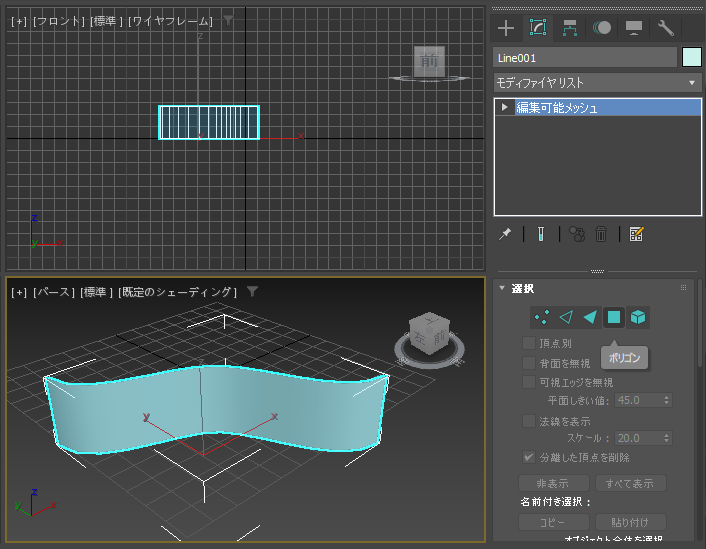Select Edge sub-object level icon
The image size is (706, 549).
point(566,317)
